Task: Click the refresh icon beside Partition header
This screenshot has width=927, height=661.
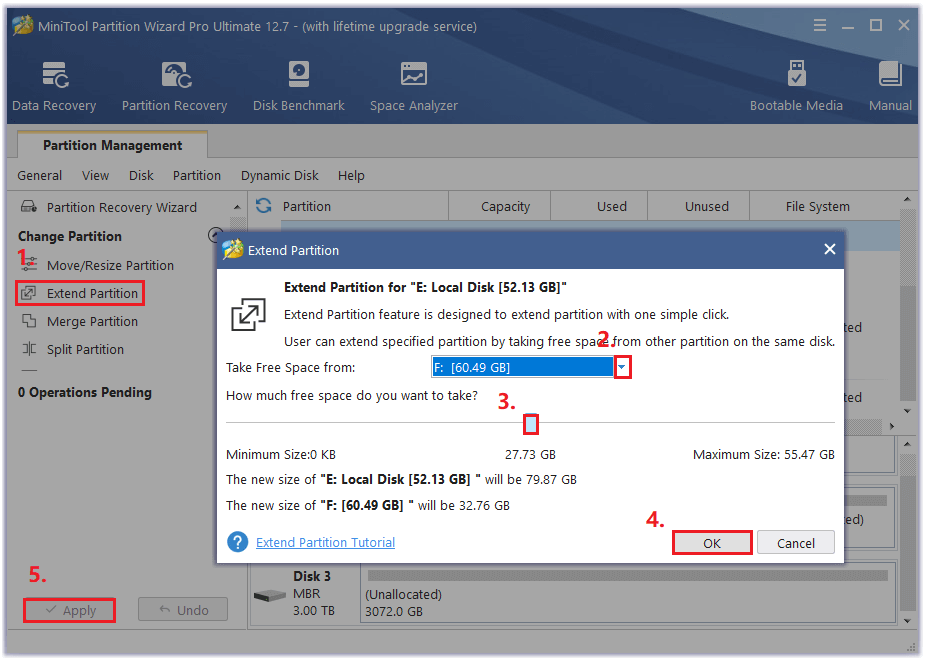Action: [x=264, y=206]
